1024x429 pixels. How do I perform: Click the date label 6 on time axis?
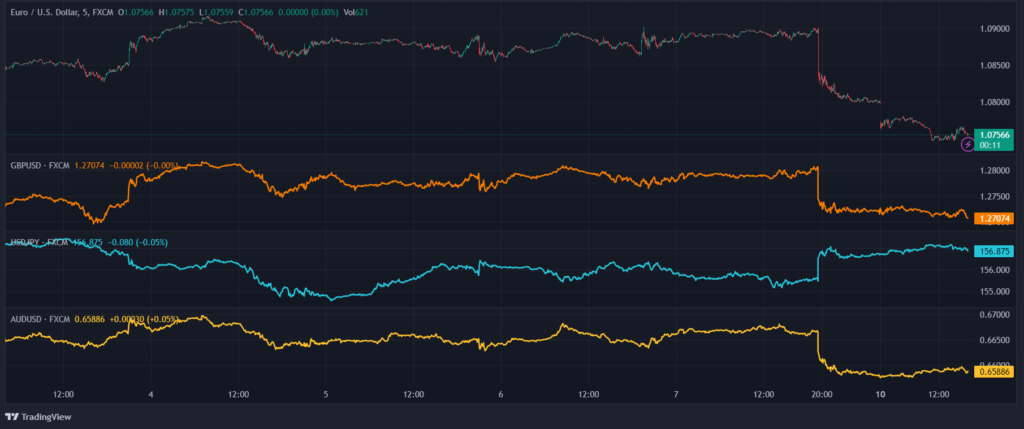coord(500,394)
